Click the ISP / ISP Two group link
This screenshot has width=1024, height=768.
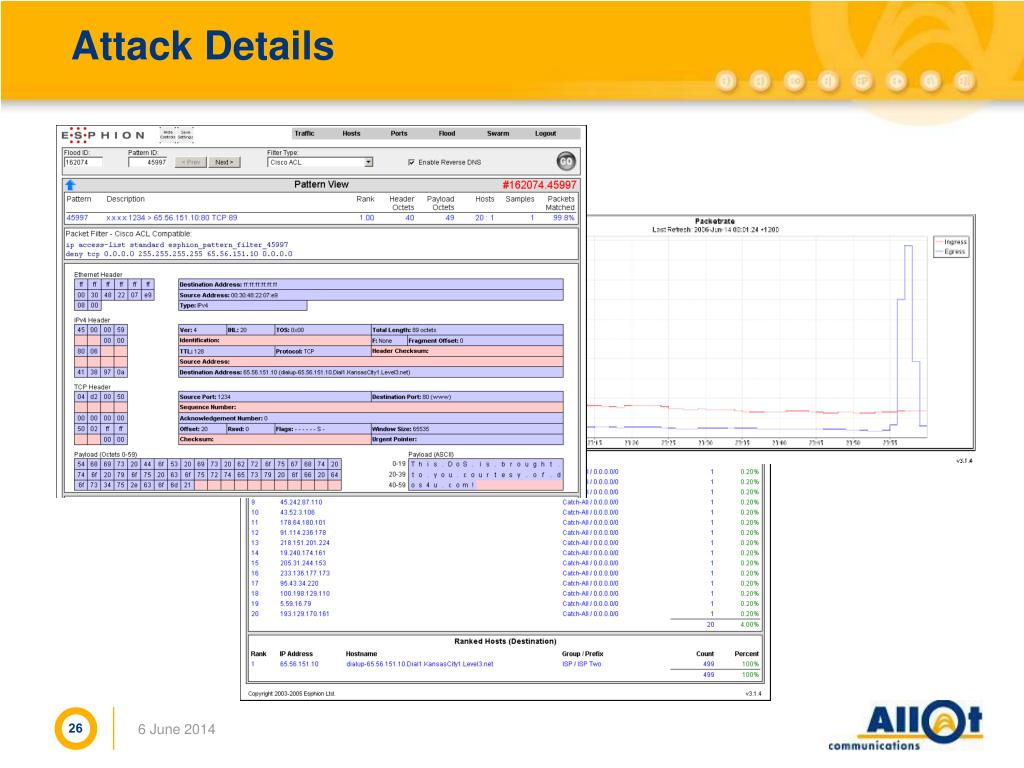click(x=581, y=664)
